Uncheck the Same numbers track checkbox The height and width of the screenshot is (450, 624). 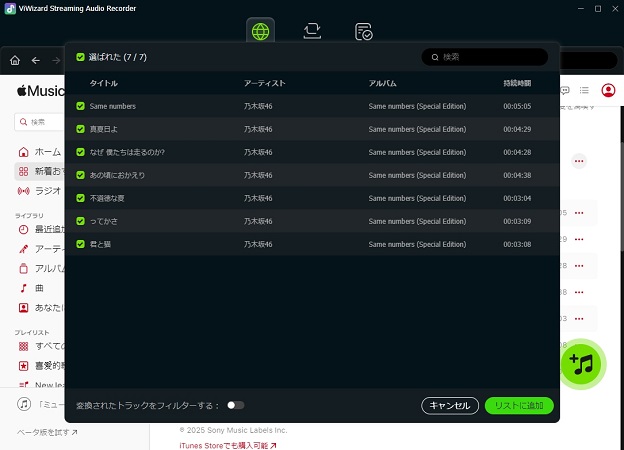(80, 106)
